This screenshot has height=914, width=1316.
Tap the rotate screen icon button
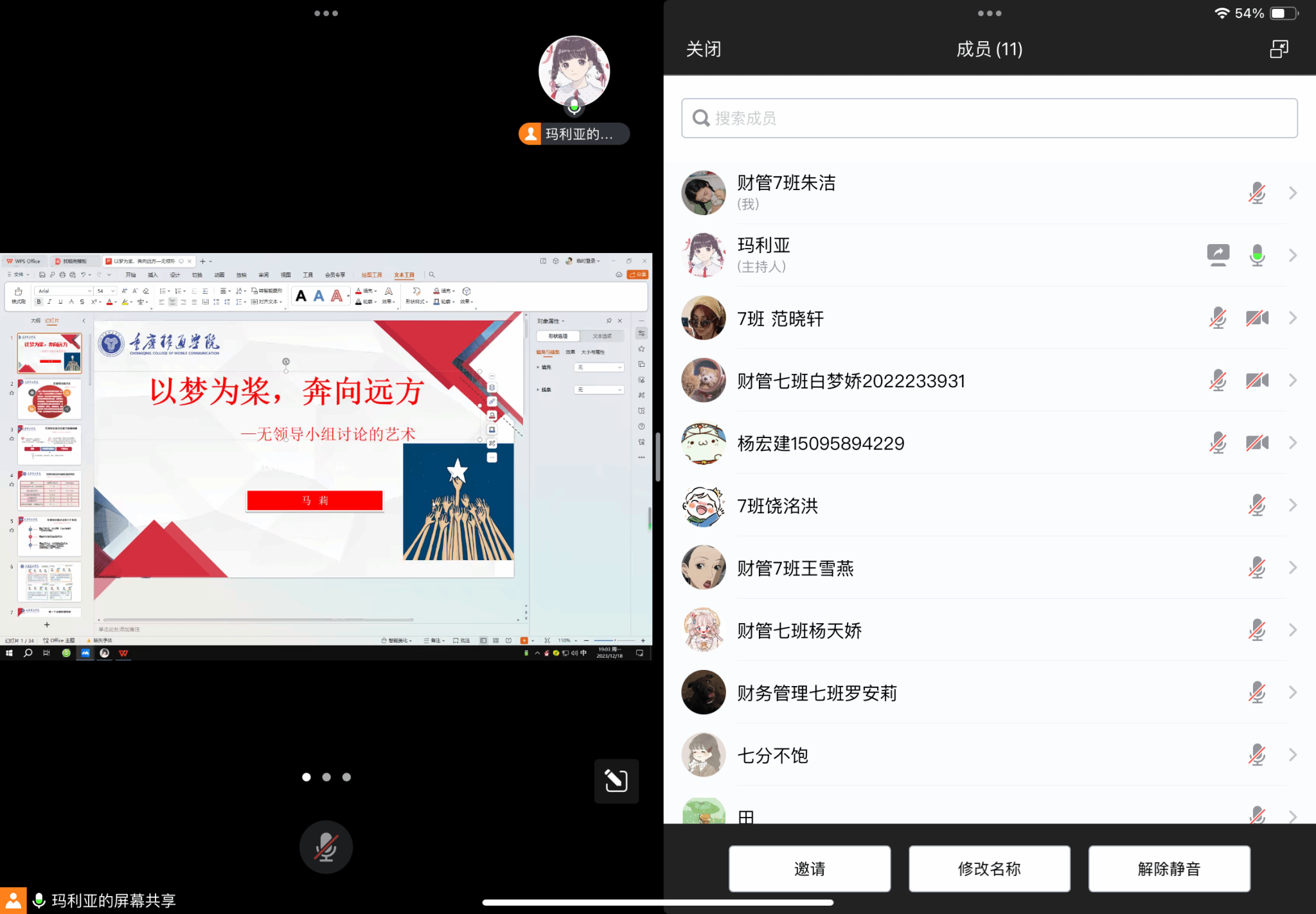[x=616, y=781]
